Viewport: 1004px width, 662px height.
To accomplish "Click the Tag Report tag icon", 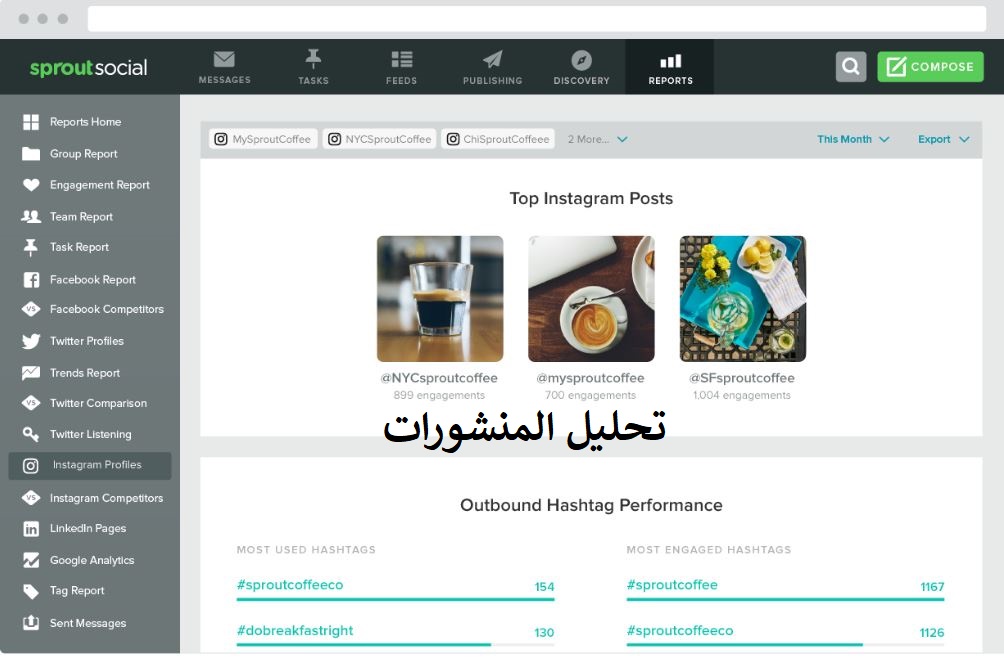I will click(31, 591).
